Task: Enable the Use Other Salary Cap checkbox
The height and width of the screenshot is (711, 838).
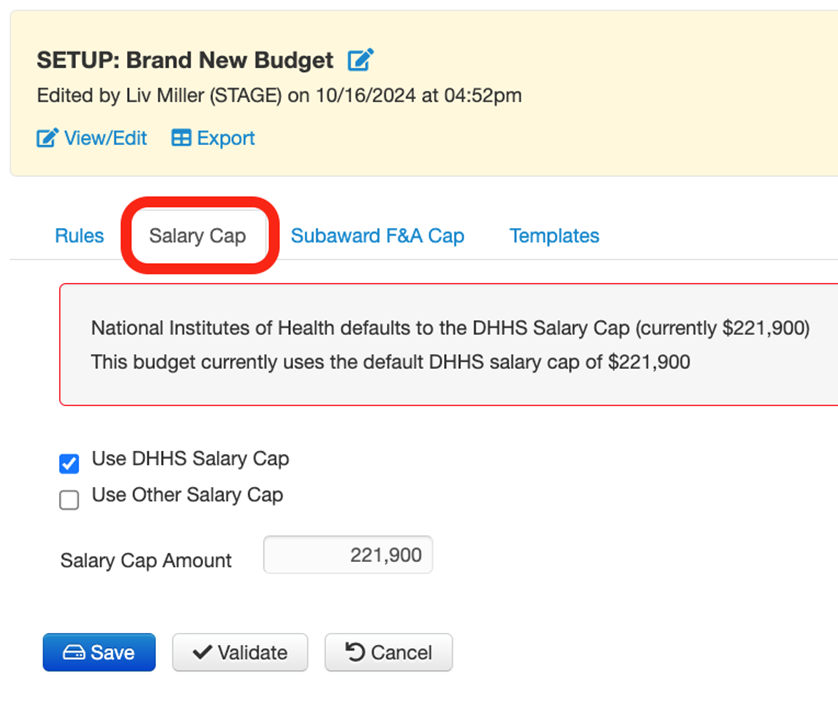Action: click(69, 500)
